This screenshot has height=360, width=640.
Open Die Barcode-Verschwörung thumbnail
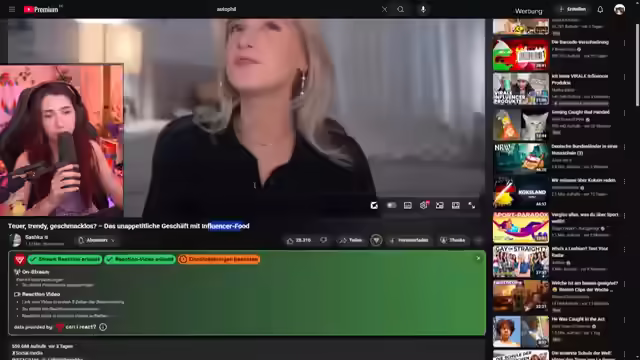coord(521,54)
